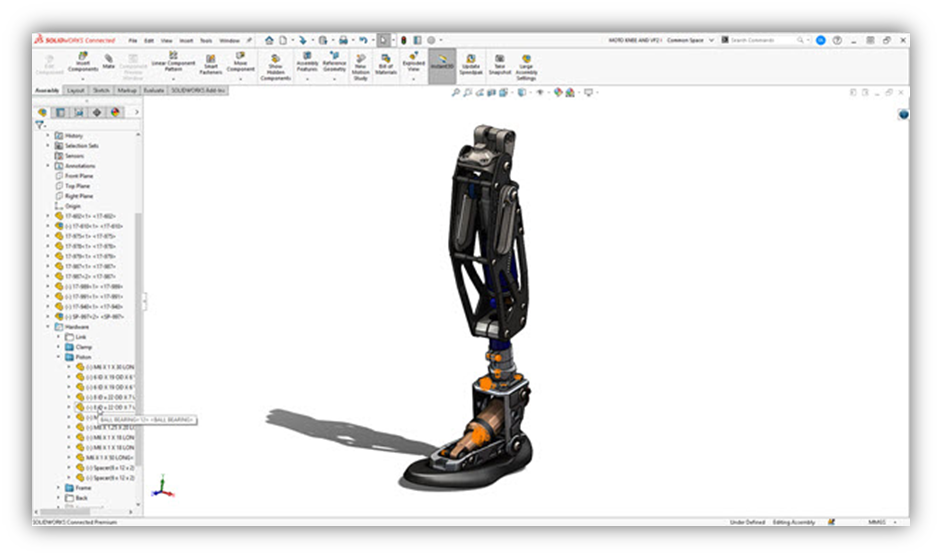Open Linear Component Pattern tool

pos(173,62)
